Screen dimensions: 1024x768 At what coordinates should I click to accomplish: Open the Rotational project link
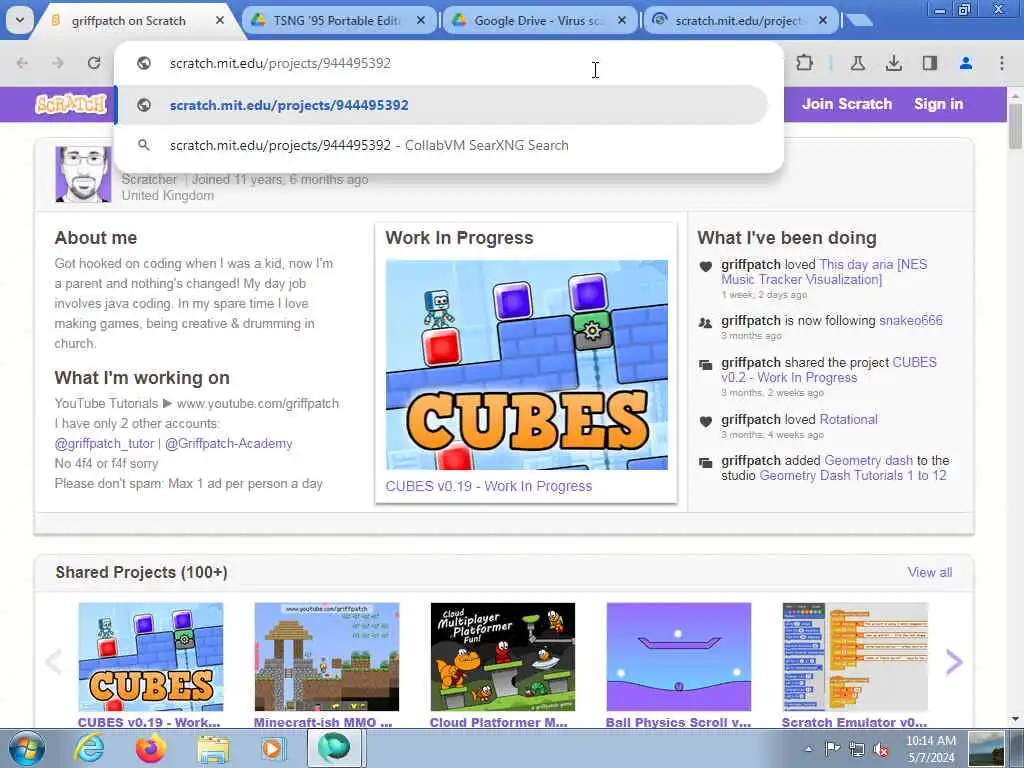pyautogui.click(x=848, y=419)
